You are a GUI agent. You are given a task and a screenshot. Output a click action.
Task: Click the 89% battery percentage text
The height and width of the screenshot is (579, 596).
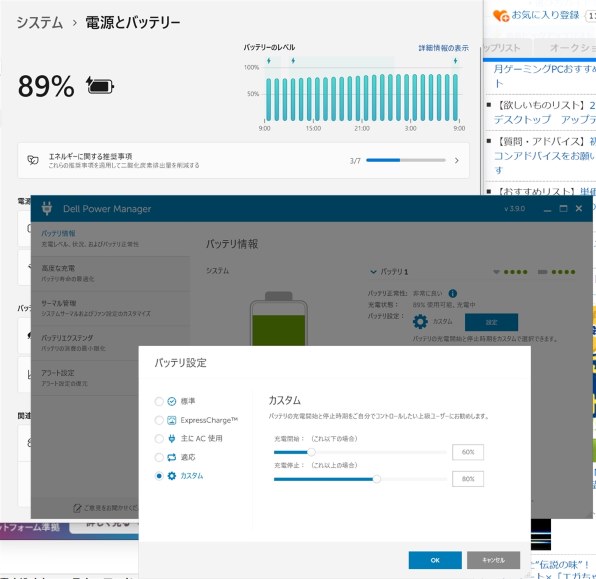pos(46,86)
